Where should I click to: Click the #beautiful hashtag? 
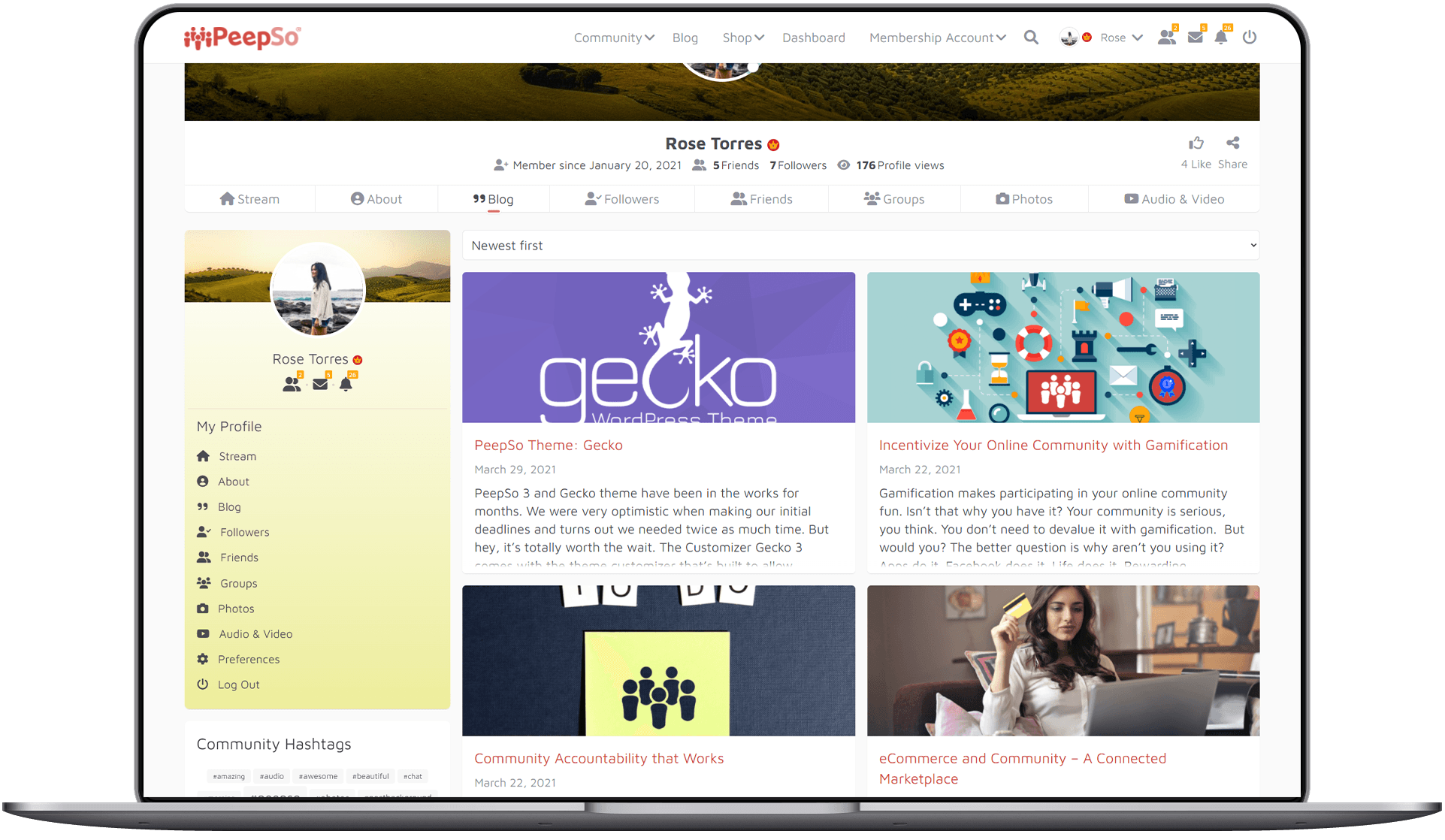click(x=370, y=776)
